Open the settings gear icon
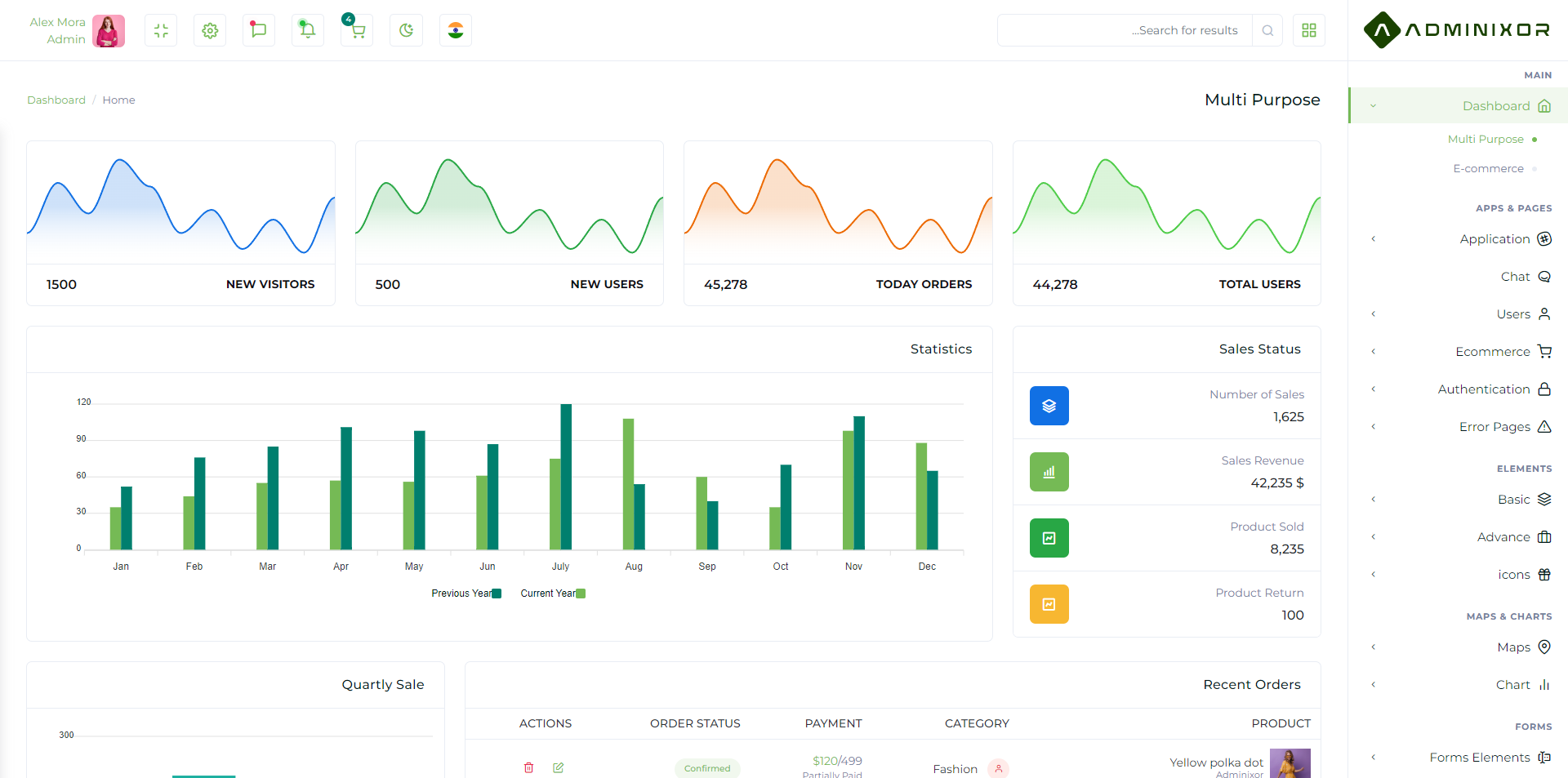The width and height of the screenshot is (1568, 778). pyautogui.click(x=210, y=30)
